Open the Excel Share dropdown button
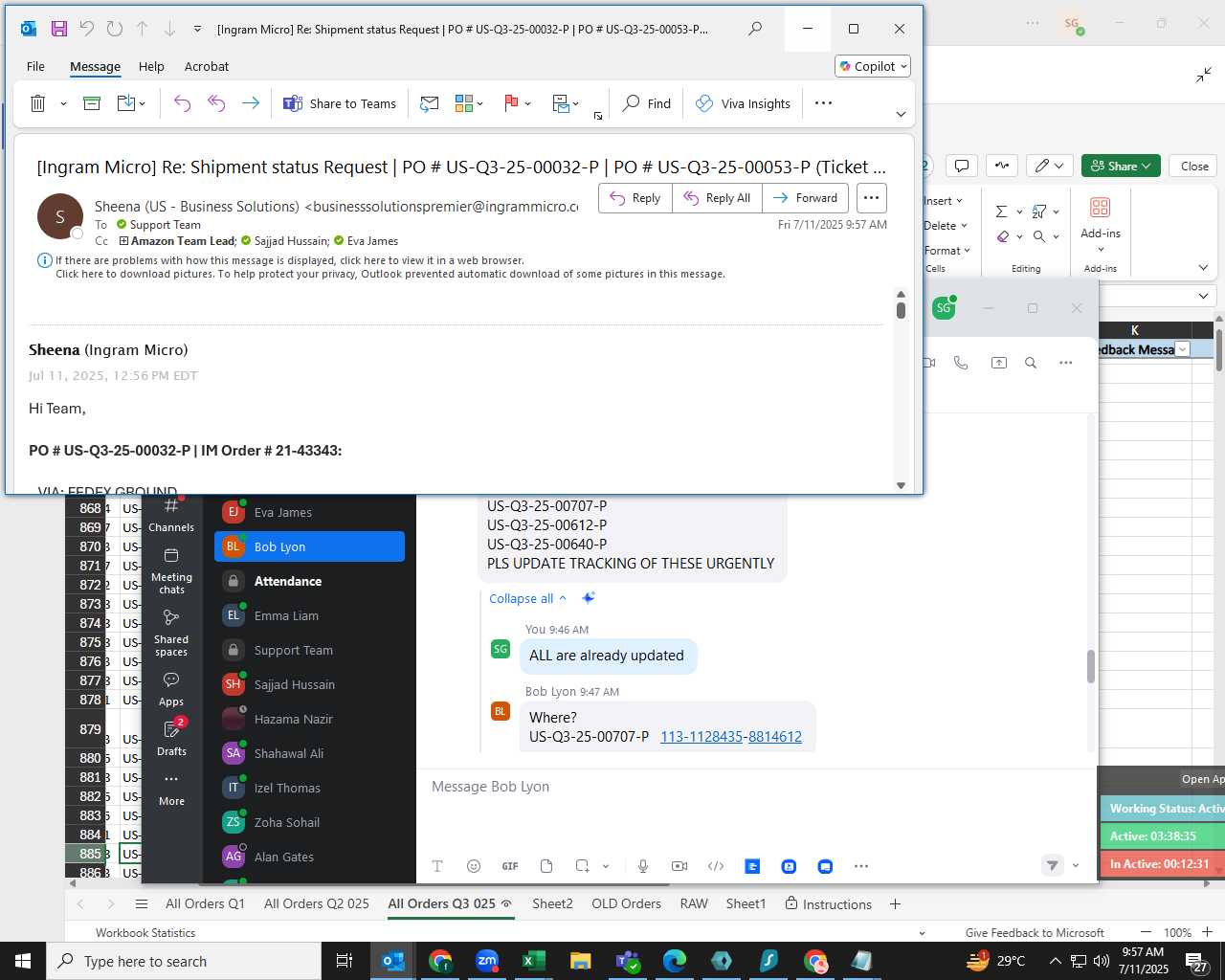The height and width of the screenshot is (980, 1225). coord(1121,166)
